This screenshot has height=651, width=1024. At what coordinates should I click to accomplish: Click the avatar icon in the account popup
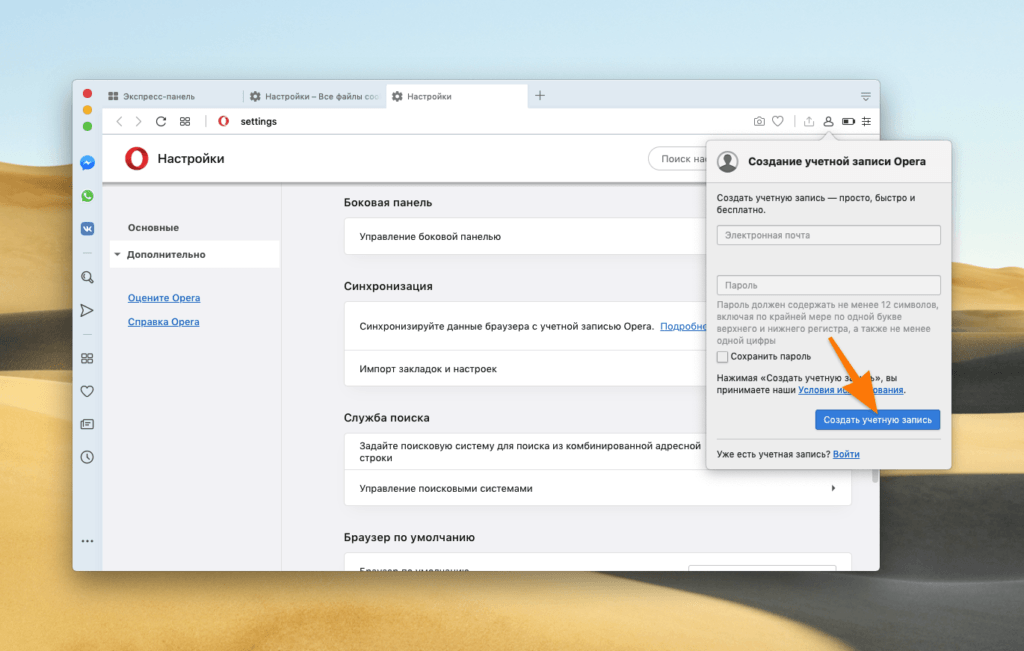[x=728, y=161]
